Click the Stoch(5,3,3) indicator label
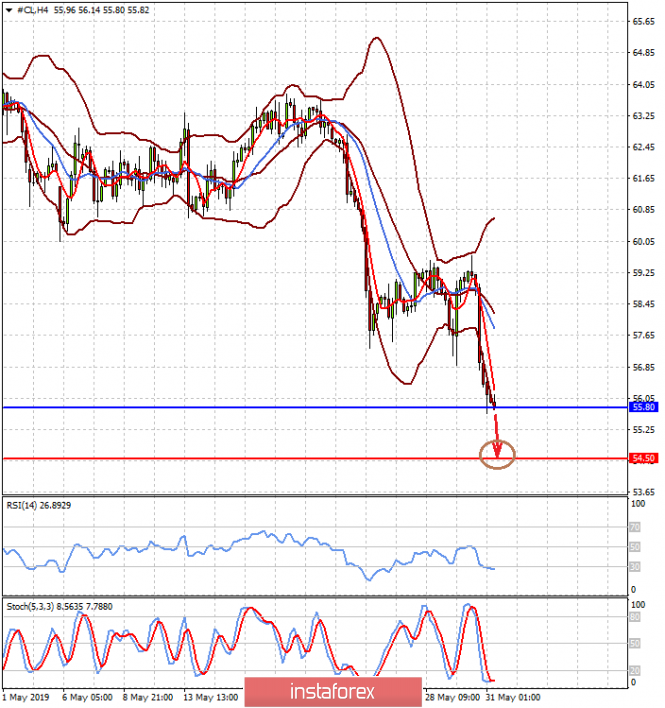 [x=60, y=606]
